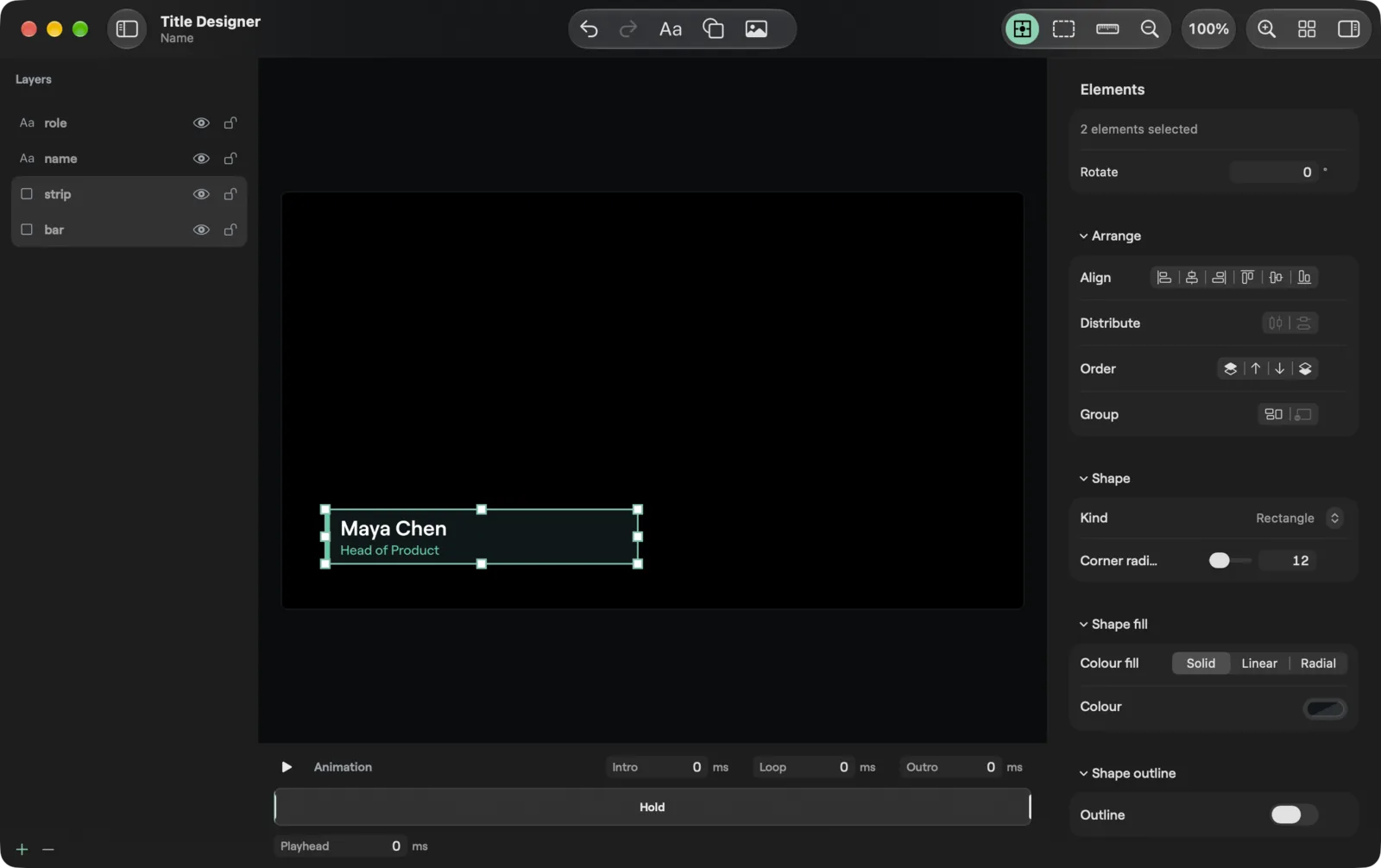Move selection up one level in Order

tap(1256, 368)
